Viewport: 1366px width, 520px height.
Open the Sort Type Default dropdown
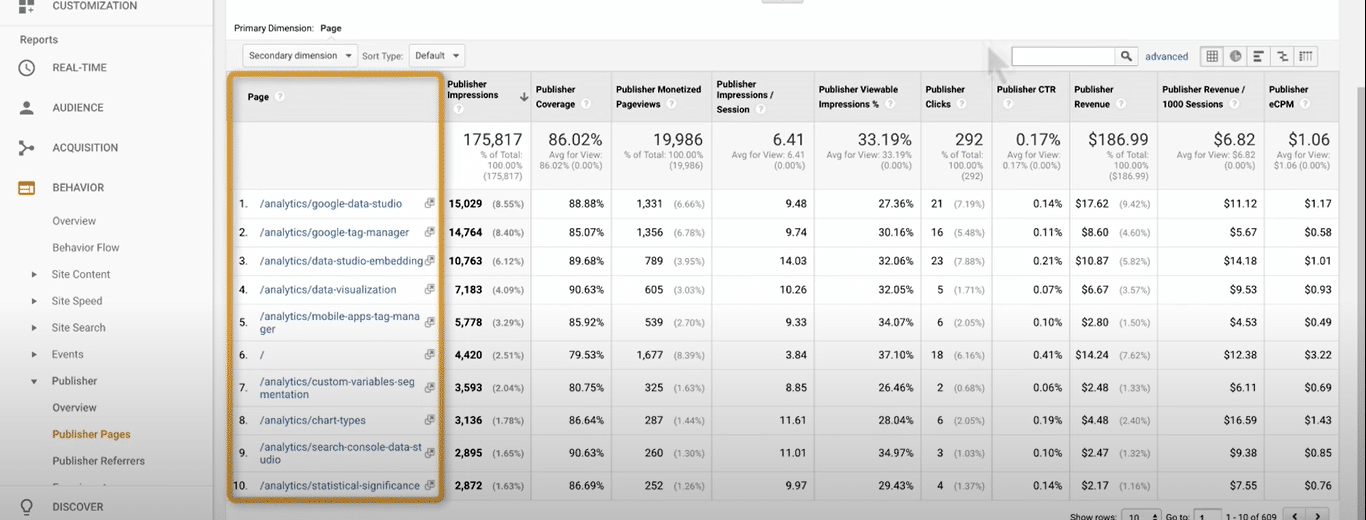coord(437,56)
